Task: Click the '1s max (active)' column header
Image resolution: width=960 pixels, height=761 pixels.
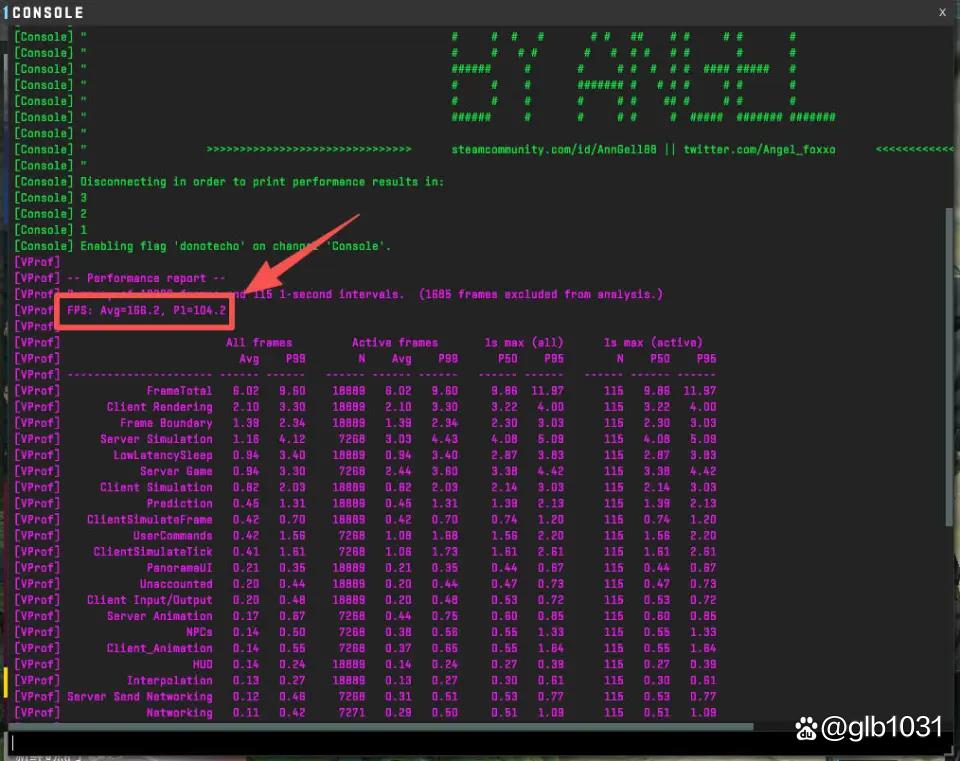Action: click(x=653, y=342)
